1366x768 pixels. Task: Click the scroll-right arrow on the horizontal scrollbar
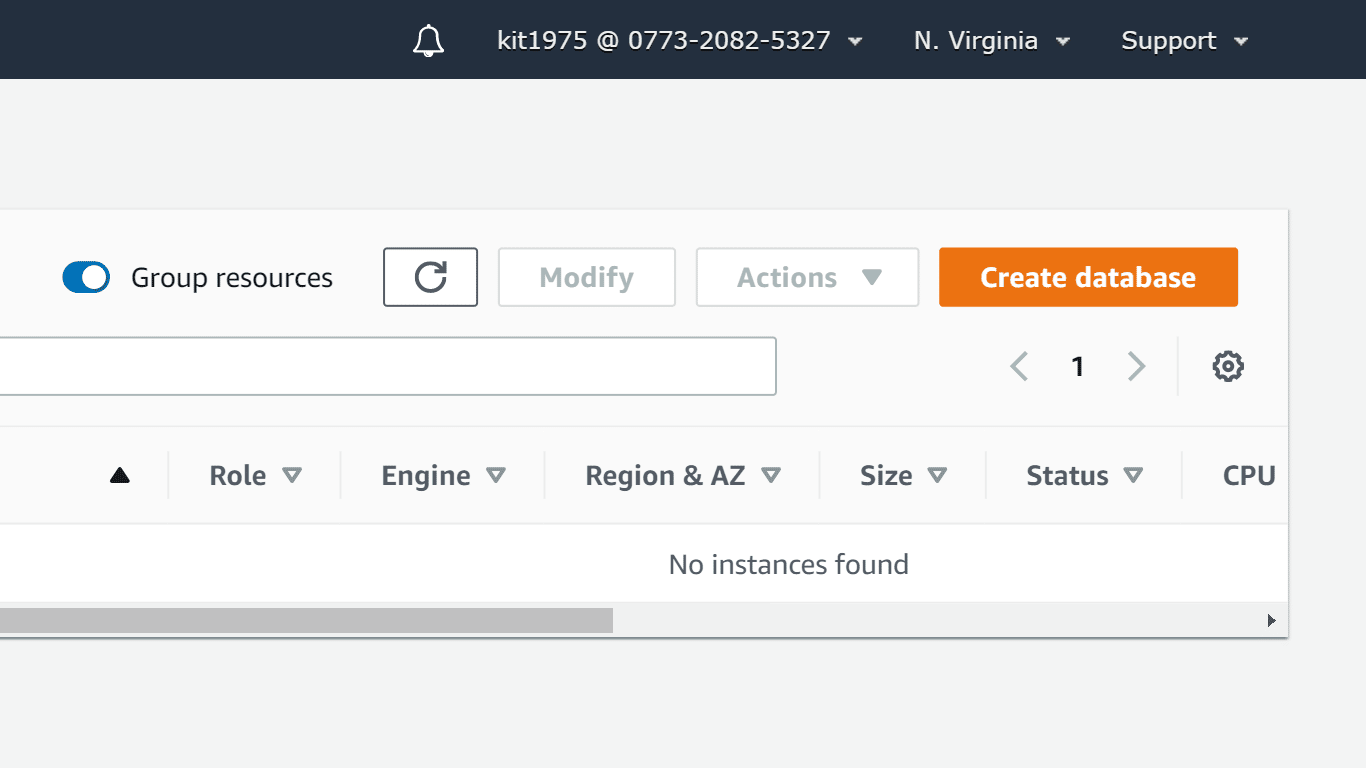[1271, 620]
